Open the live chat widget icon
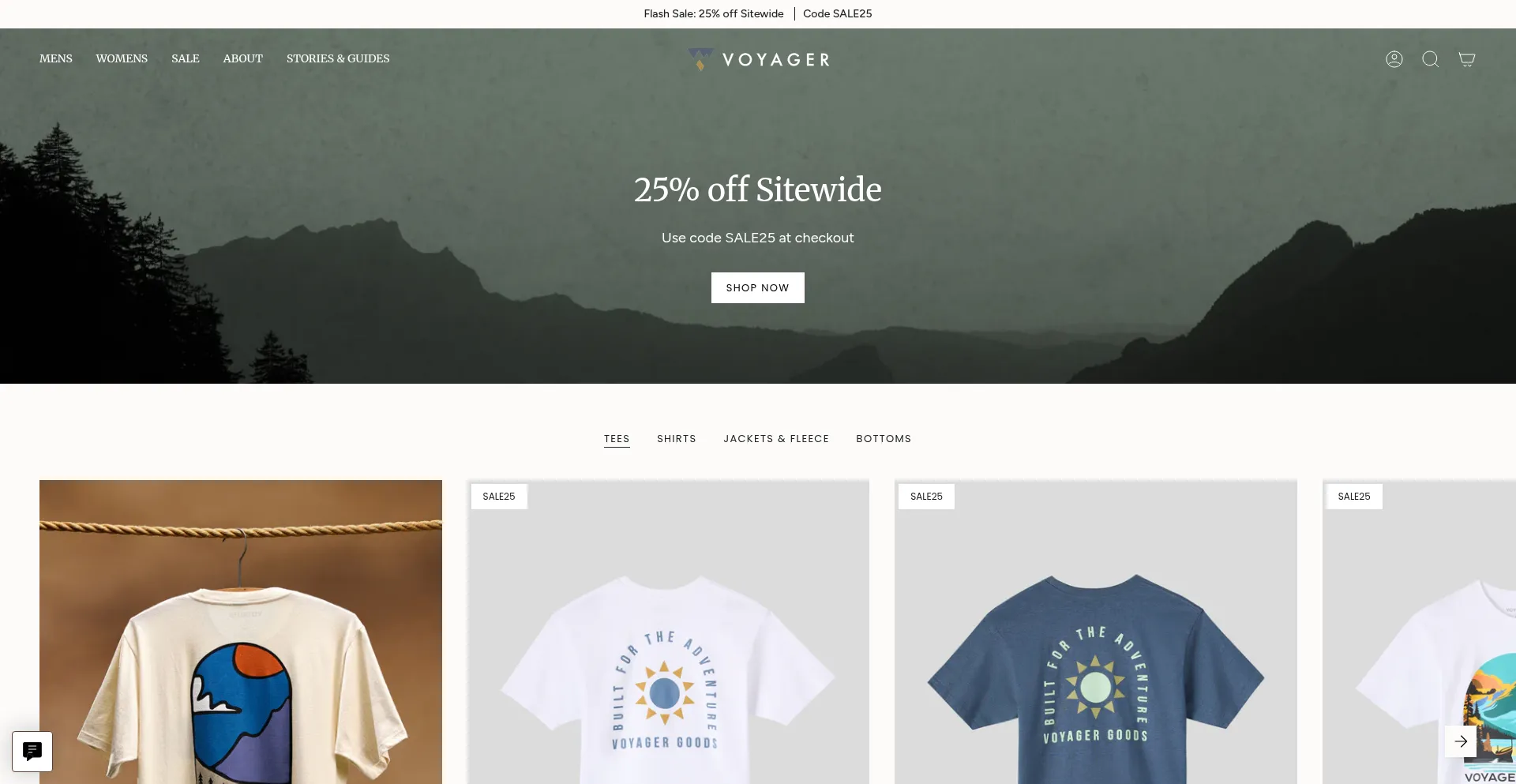The image size is (1516, 784). 32,751
